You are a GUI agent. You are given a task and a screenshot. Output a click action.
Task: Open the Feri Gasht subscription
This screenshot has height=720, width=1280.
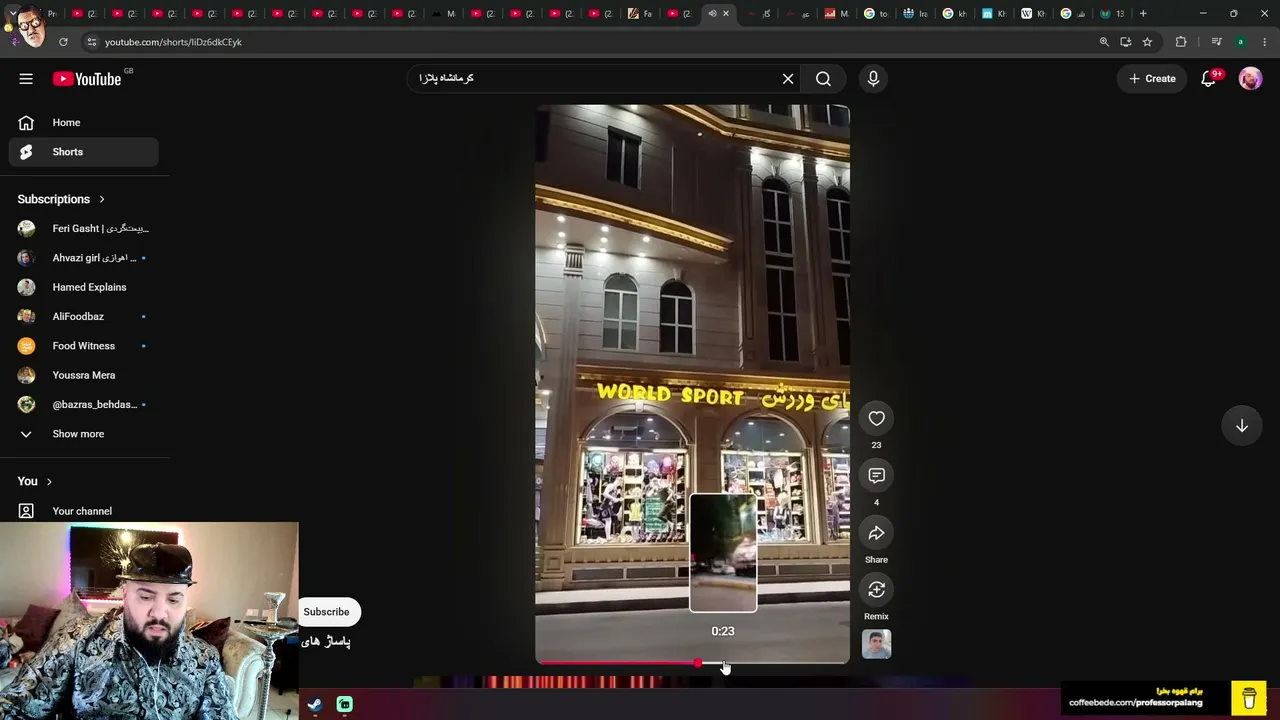(x=84, y=229)
